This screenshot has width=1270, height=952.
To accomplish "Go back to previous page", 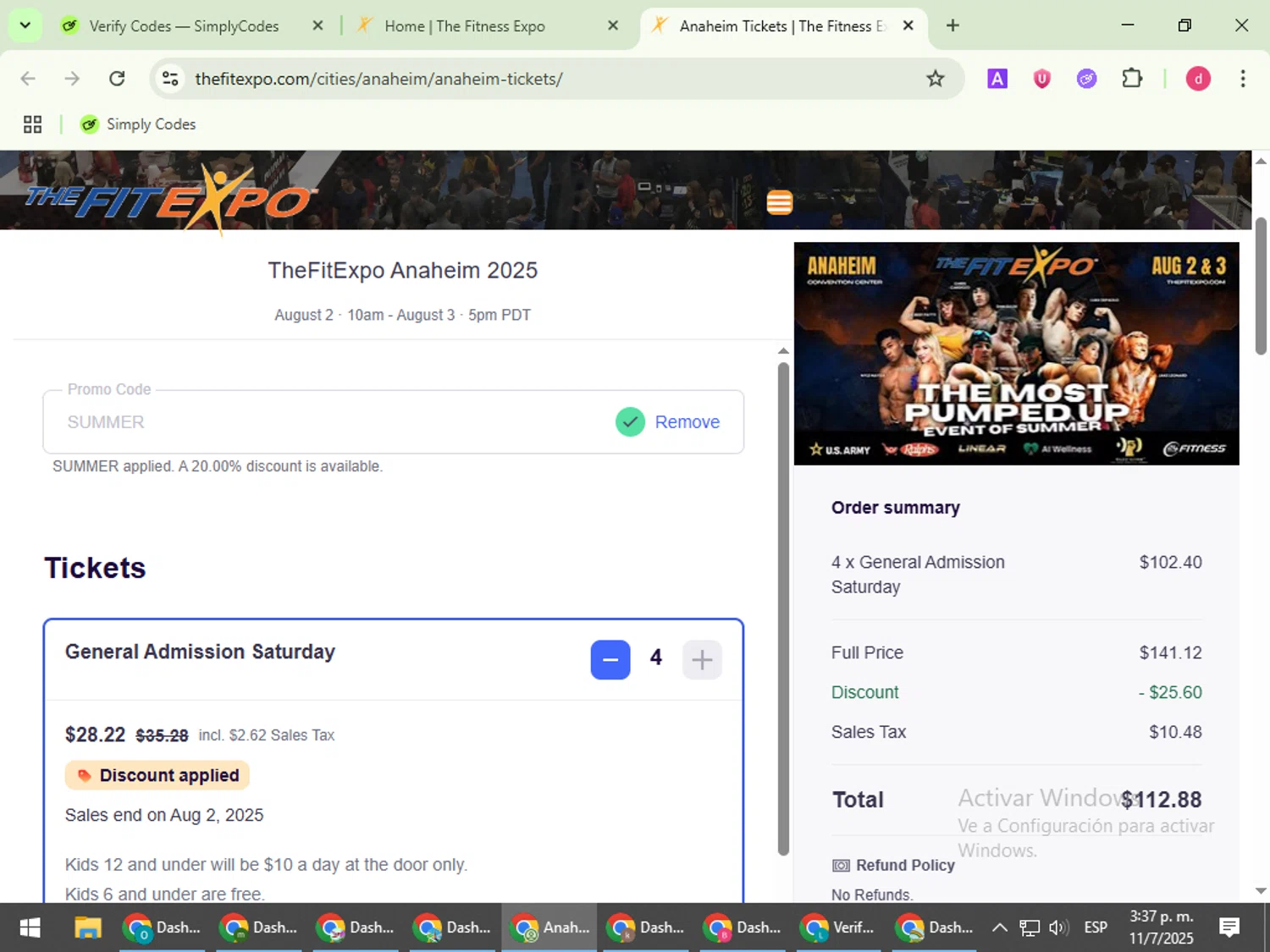I will point(28,79).
